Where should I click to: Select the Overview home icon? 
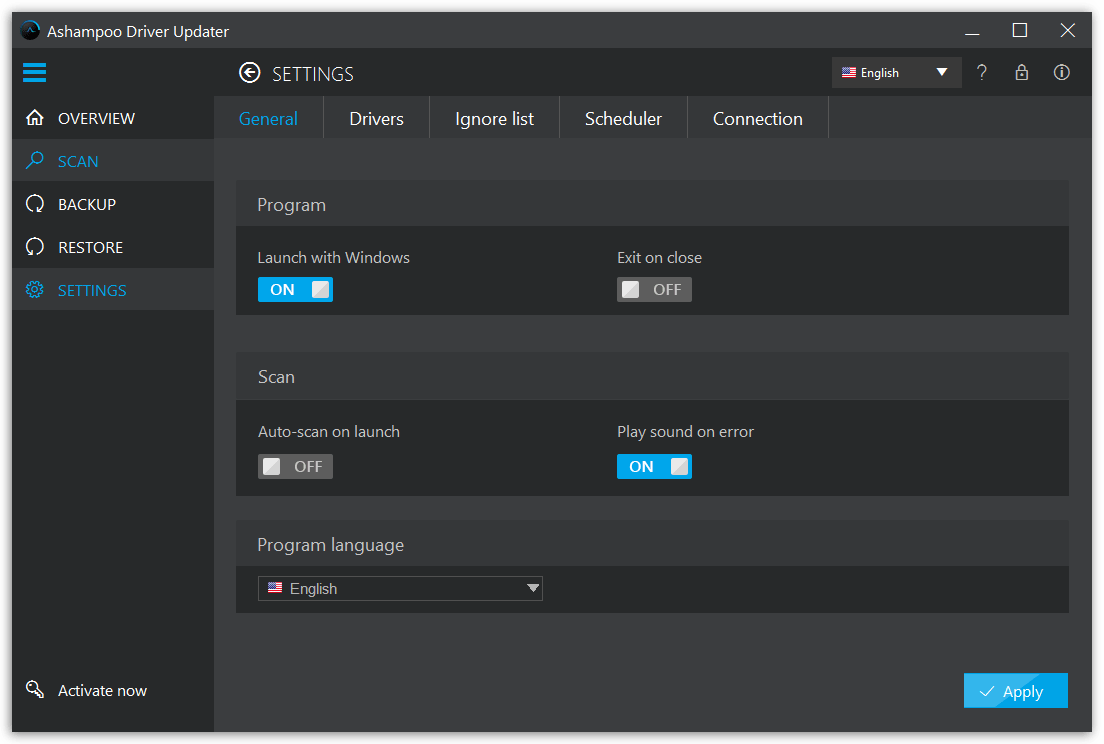34,117
